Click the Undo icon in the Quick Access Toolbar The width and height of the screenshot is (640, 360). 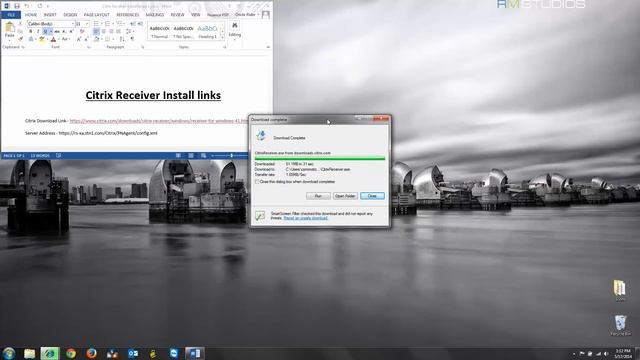pos(27,6)
